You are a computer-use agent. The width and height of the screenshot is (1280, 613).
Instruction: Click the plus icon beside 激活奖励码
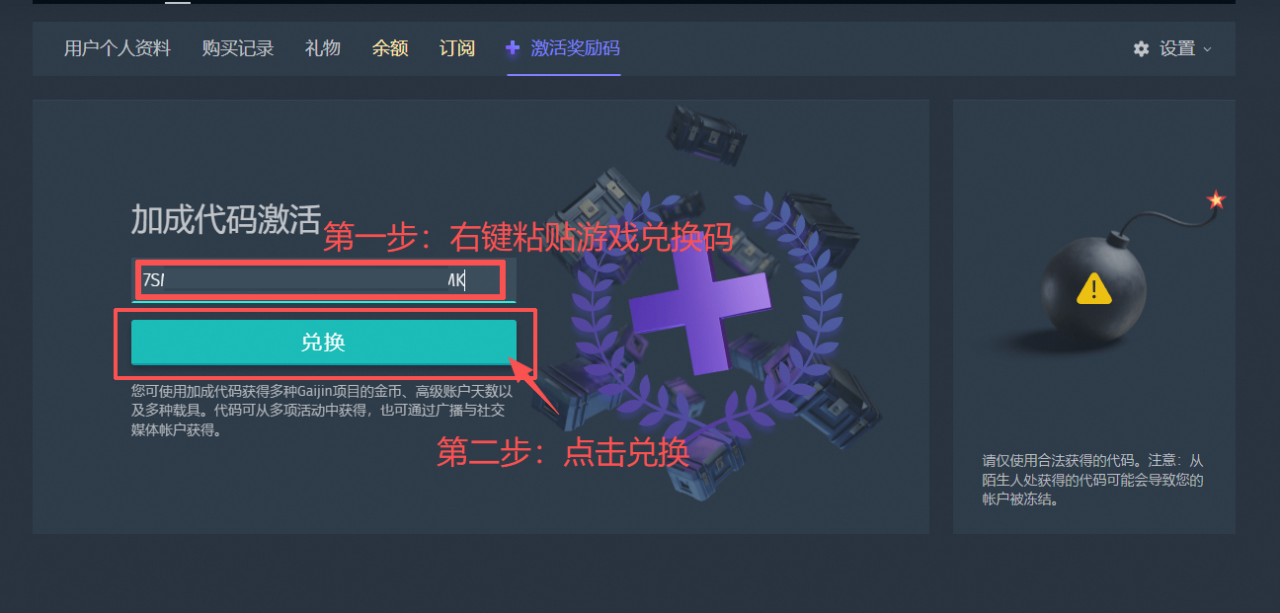[513, 48]
